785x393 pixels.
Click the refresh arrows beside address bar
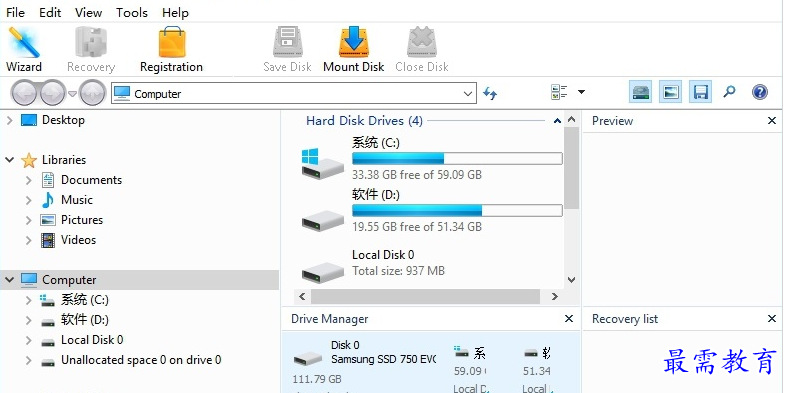[x=490, y=93]
